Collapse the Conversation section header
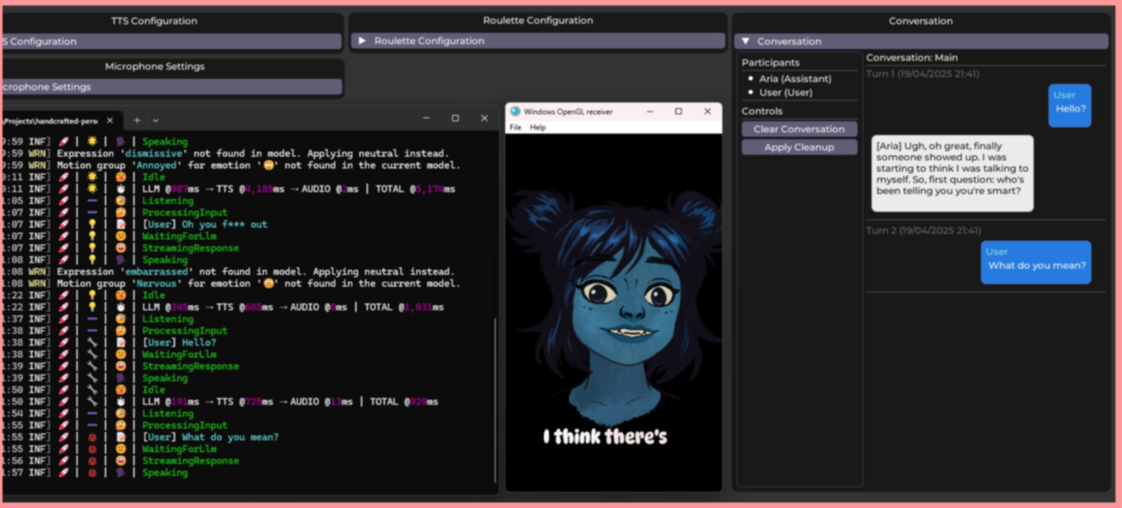The height and width of the screenshot is (508, 1122). point(921,41)
